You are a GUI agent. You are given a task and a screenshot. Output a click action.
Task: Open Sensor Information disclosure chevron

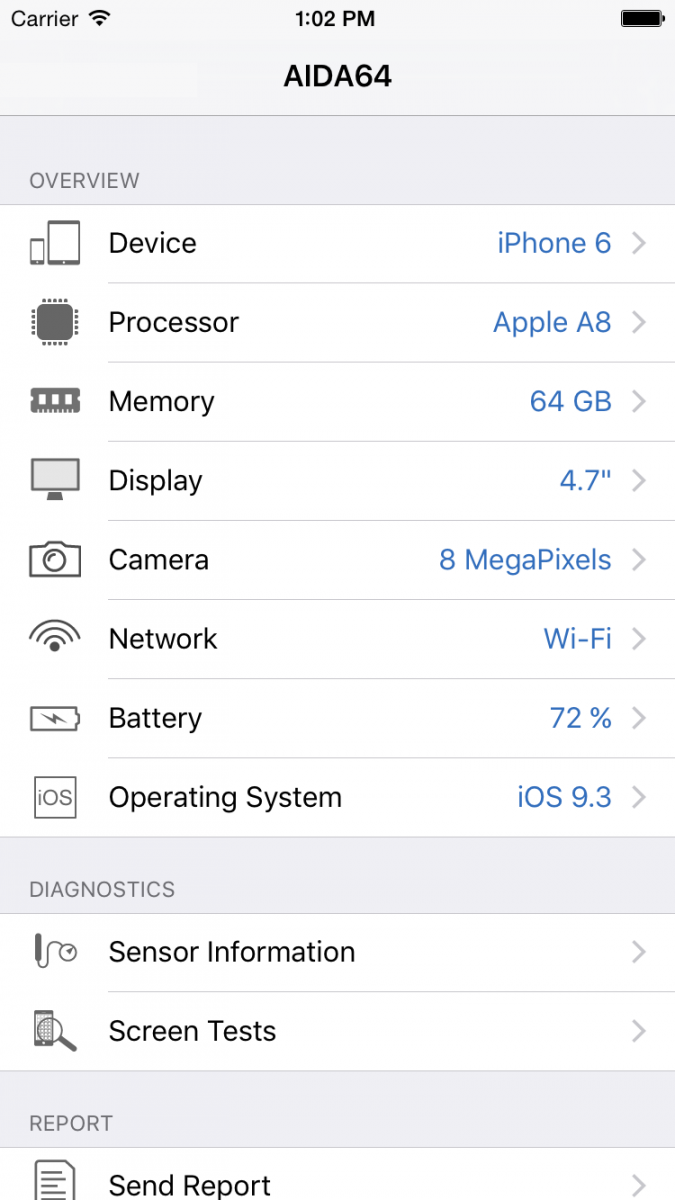click(639, 952)
